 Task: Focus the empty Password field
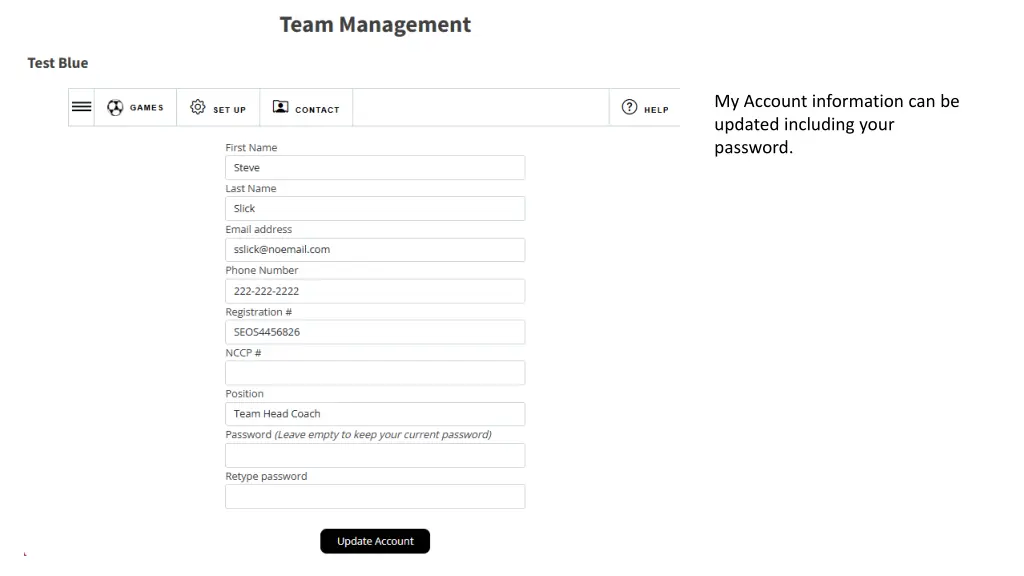[x=375, y=455]
